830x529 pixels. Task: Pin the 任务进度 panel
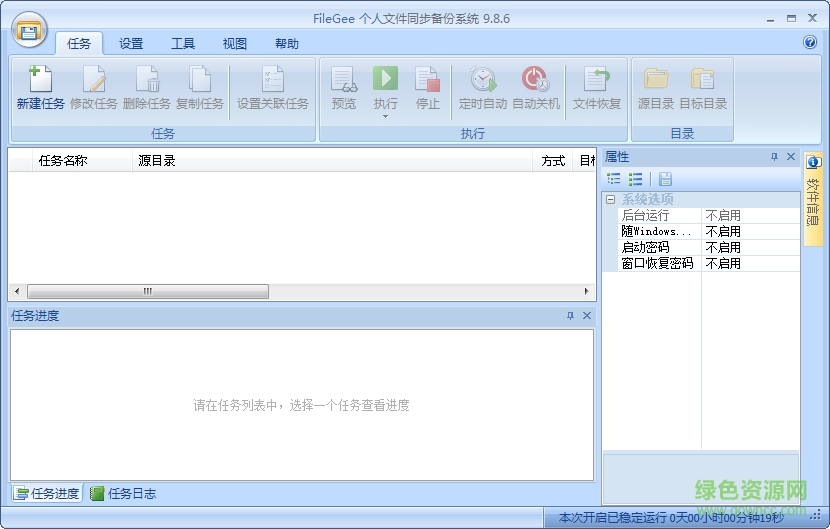click(570, 316)
